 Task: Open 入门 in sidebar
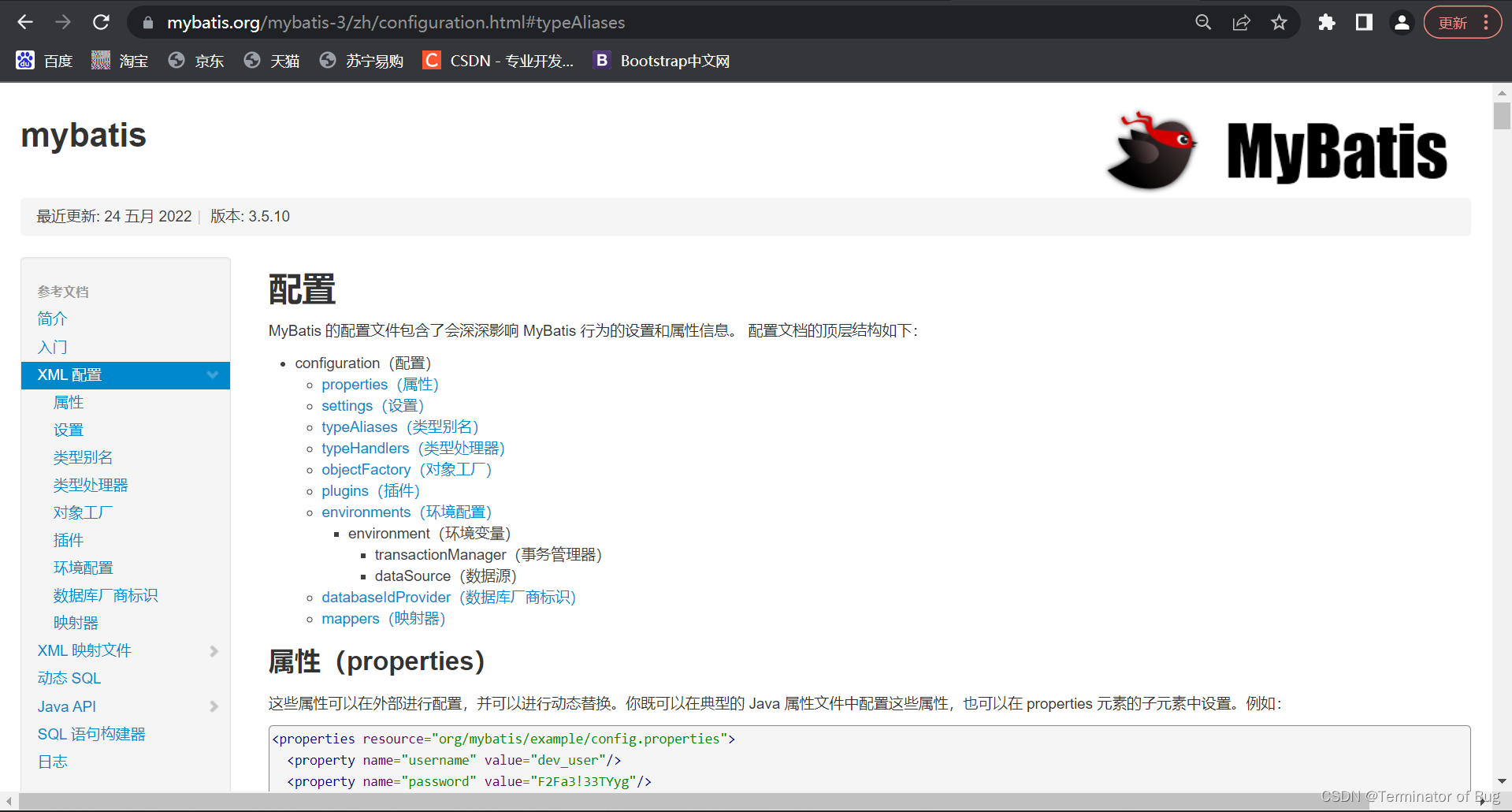[x=52, y=347]
